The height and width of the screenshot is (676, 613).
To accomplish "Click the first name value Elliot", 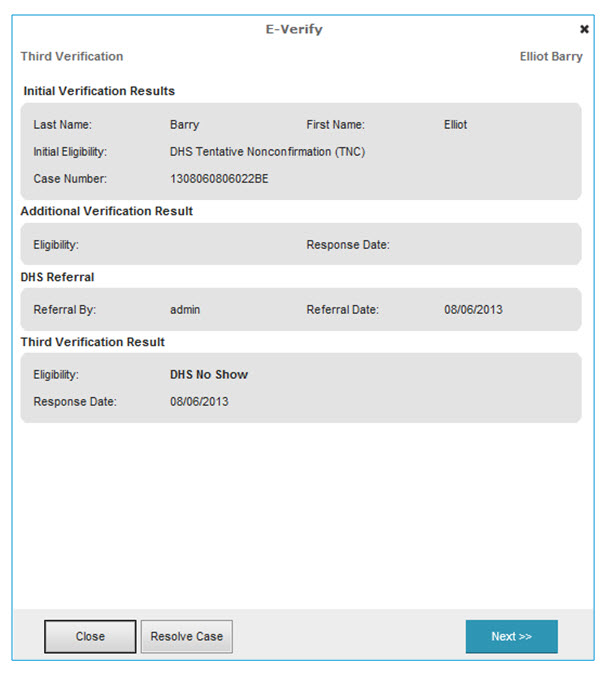I will tap(456, 125).
